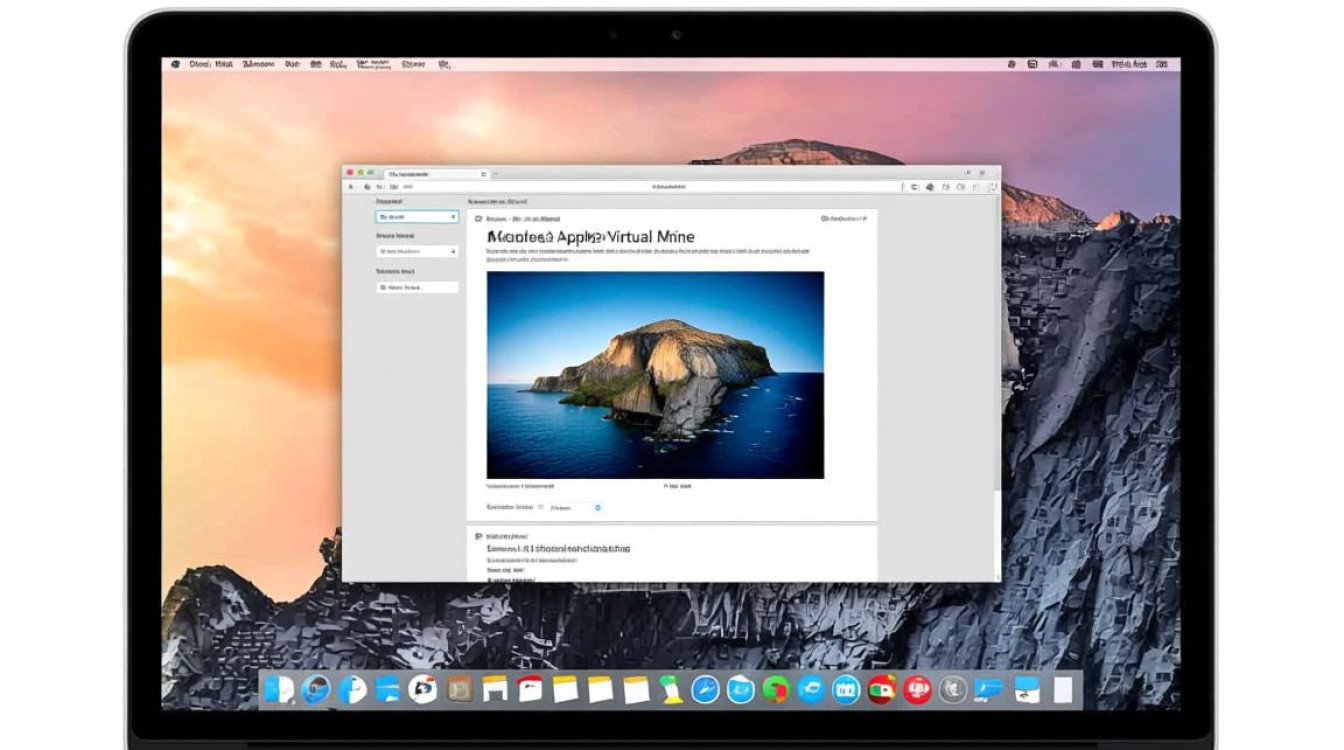Viewport: 1344px width, 750px height.
Task: Click the "Virtual Mine" article headline
Action: tap(590, 237)
